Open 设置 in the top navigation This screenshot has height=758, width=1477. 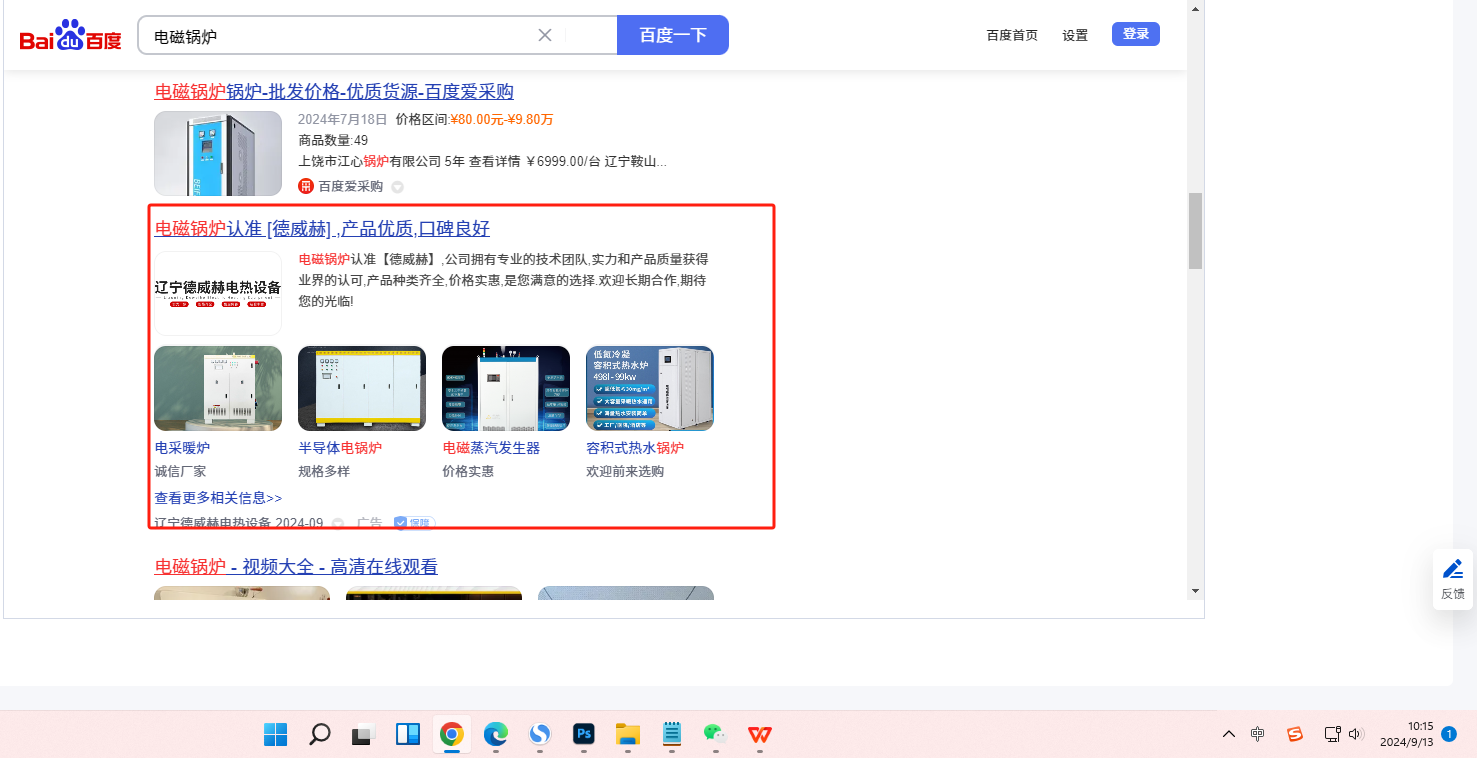(1075, 35)
